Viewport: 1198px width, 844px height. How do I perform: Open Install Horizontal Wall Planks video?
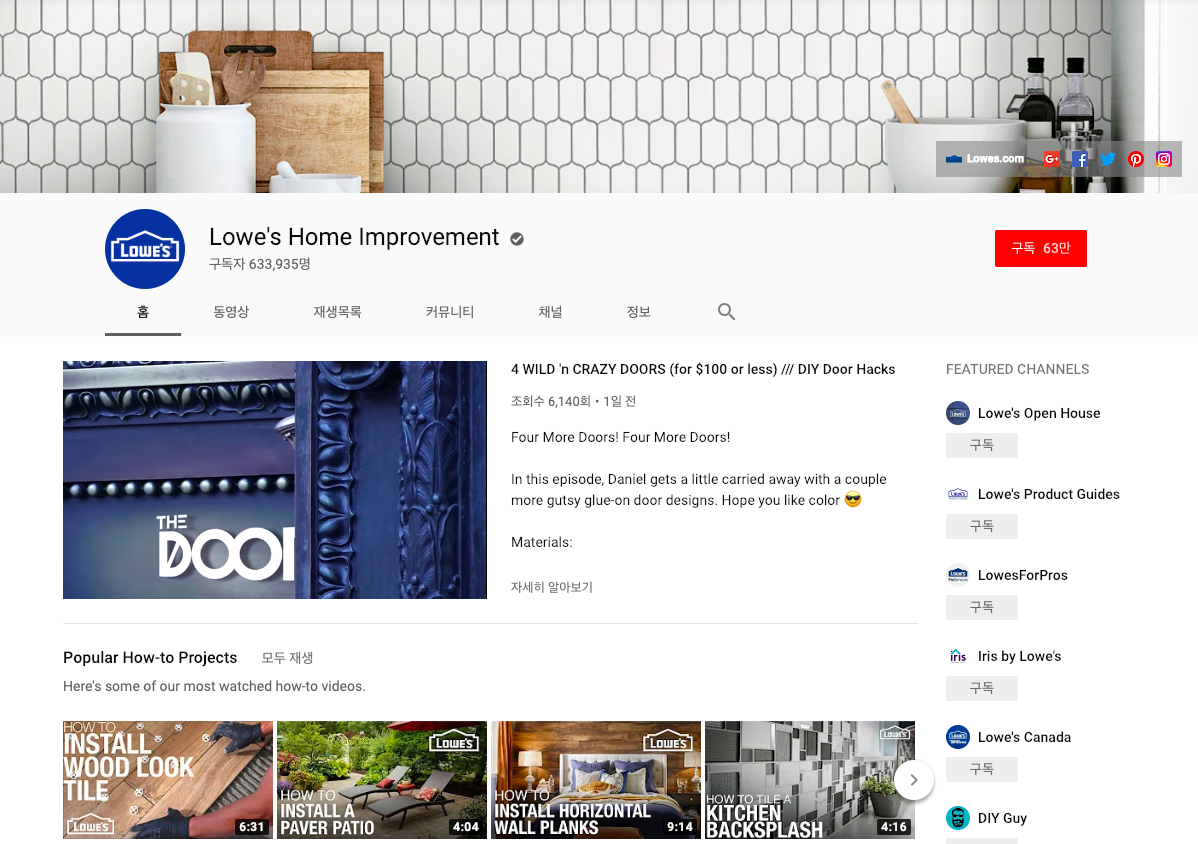click(x=596, y=780)
